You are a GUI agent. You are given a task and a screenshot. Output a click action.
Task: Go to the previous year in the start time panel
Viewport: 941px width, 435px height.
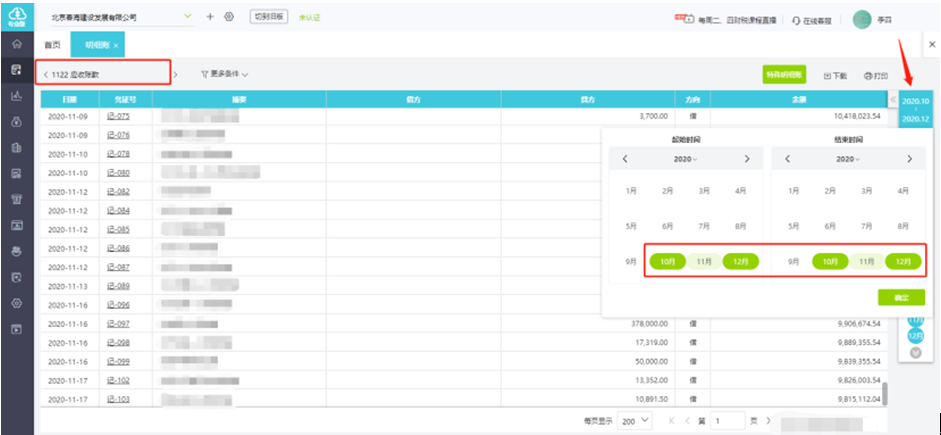coord(625,159)
